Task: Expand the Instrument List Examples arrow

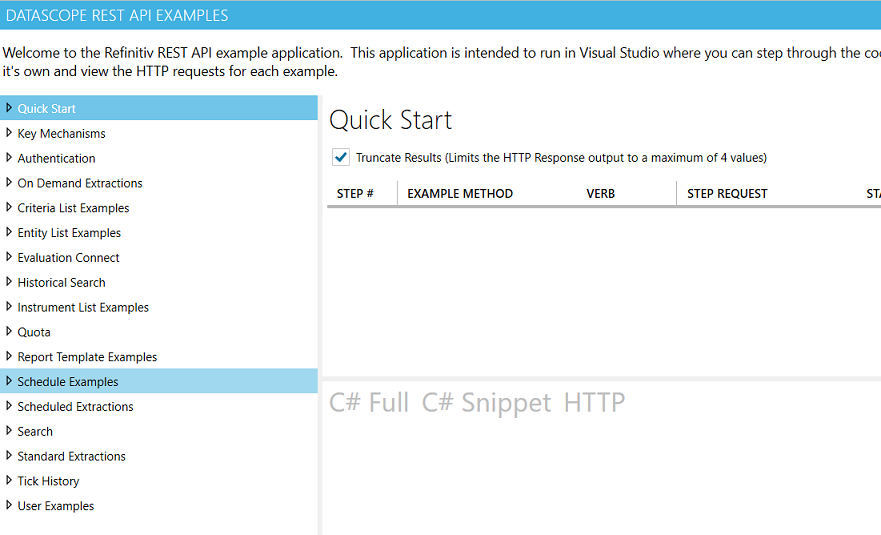Action: [x=8, y=306]
